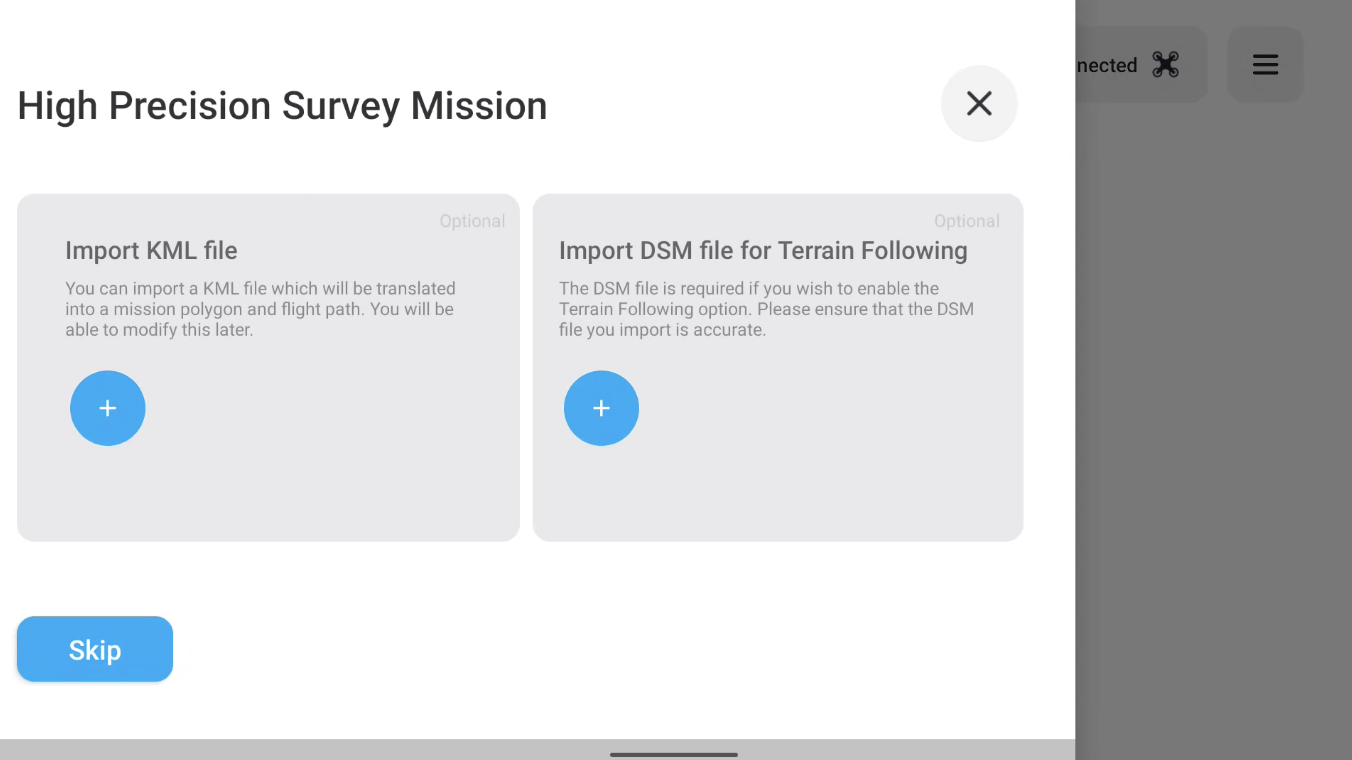The height and width of the screenshot is (760, 1352).
Task: Tap the gesture pill at screen bottom
Action: 673,755
